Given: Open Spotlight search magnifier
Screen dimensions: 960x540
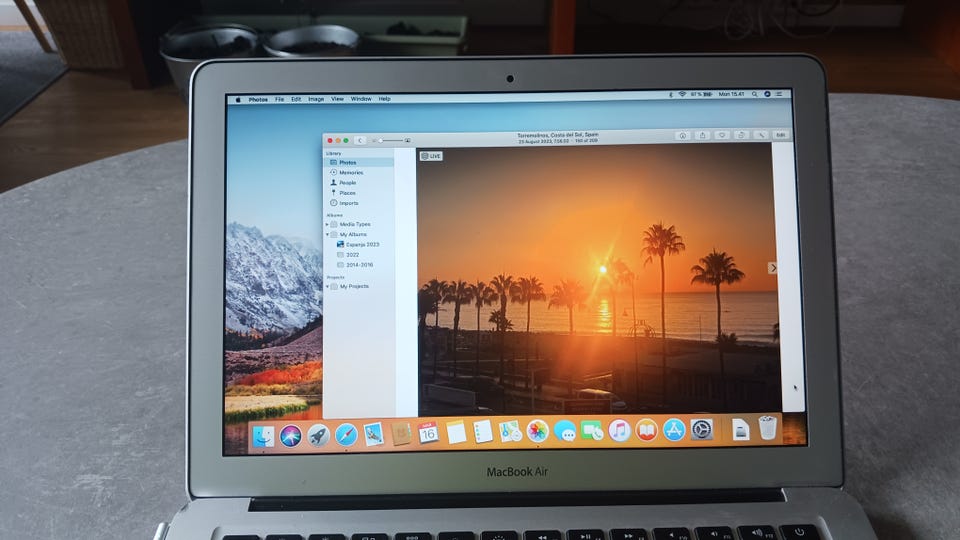Looking at the screenshot, I should 755,94.
